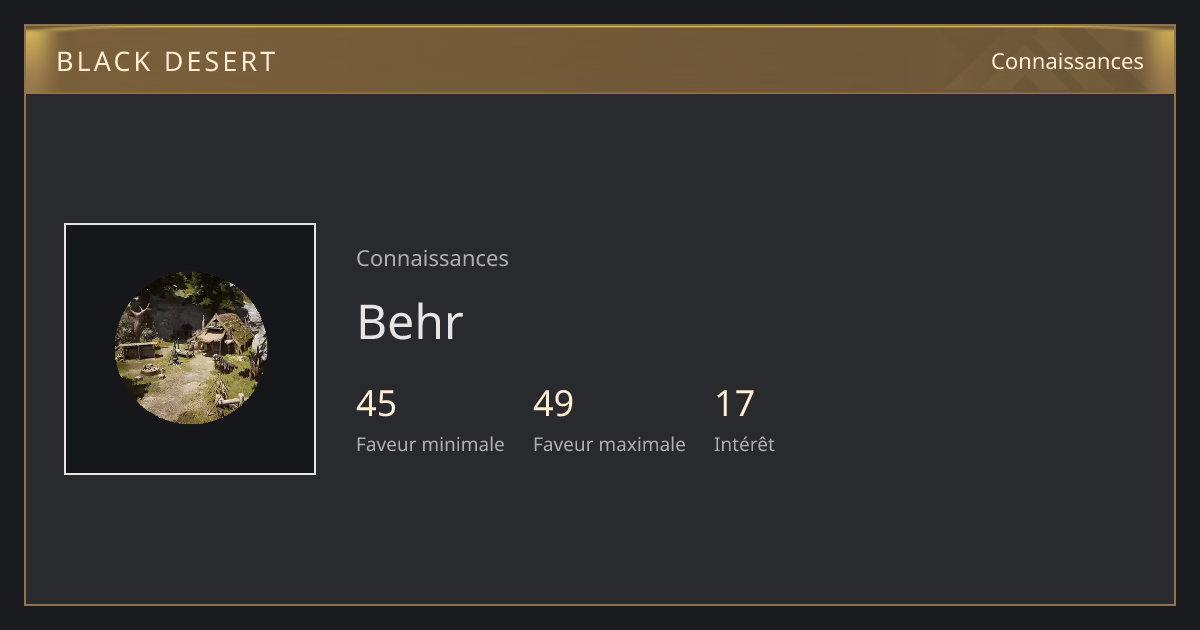This screenshot has height=630, width=1200.
Task: Click the white-bordered image frame around thumbnail
Action: click(x=190, y=349)
